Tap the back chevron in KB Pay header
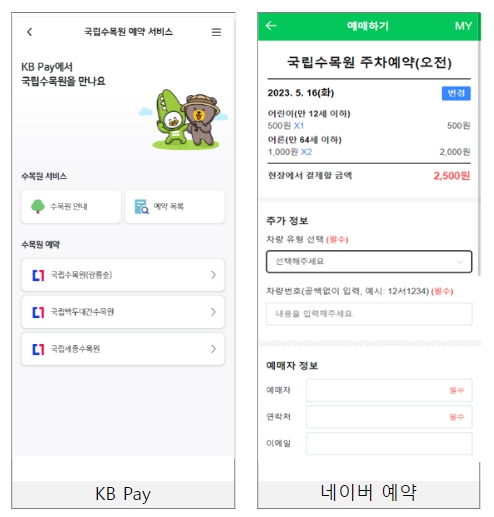 click(x=30, y=32)
